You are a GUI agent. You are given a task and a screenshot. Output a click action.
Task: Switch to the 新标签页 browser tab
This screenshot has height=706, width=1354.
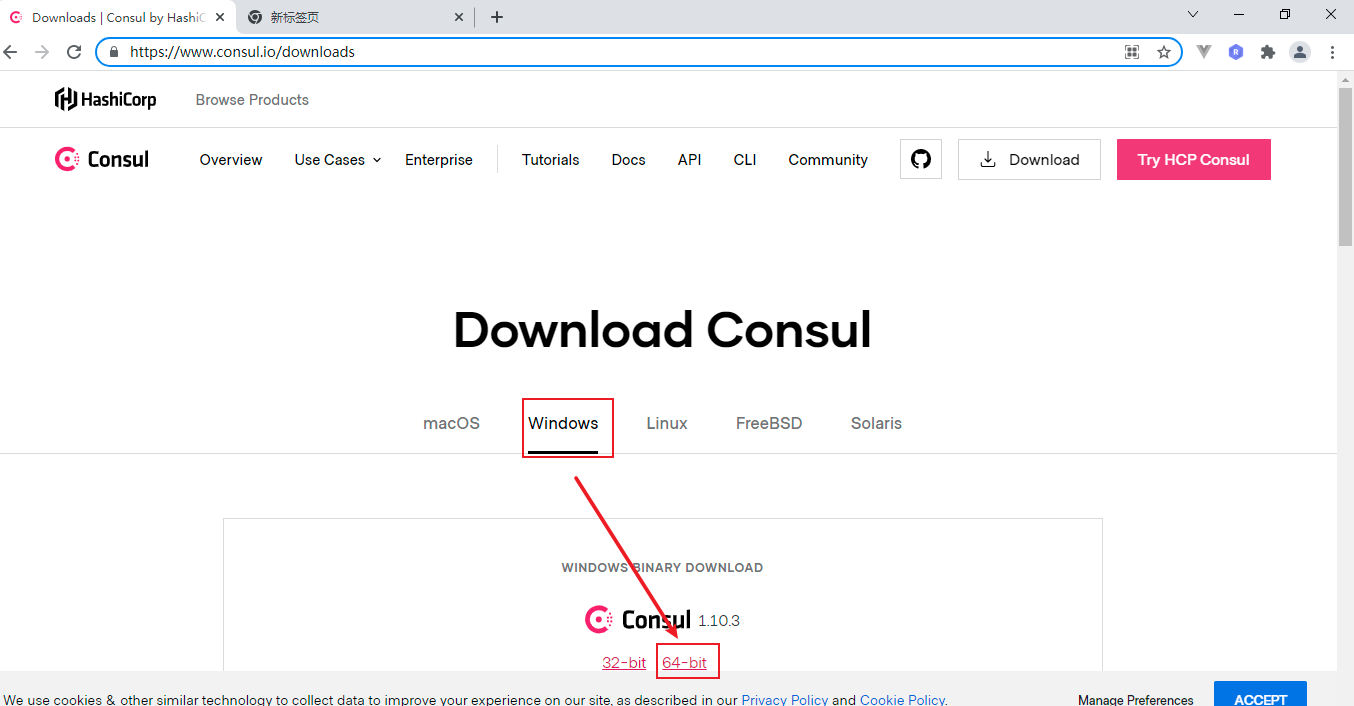(x=356, y=17)
